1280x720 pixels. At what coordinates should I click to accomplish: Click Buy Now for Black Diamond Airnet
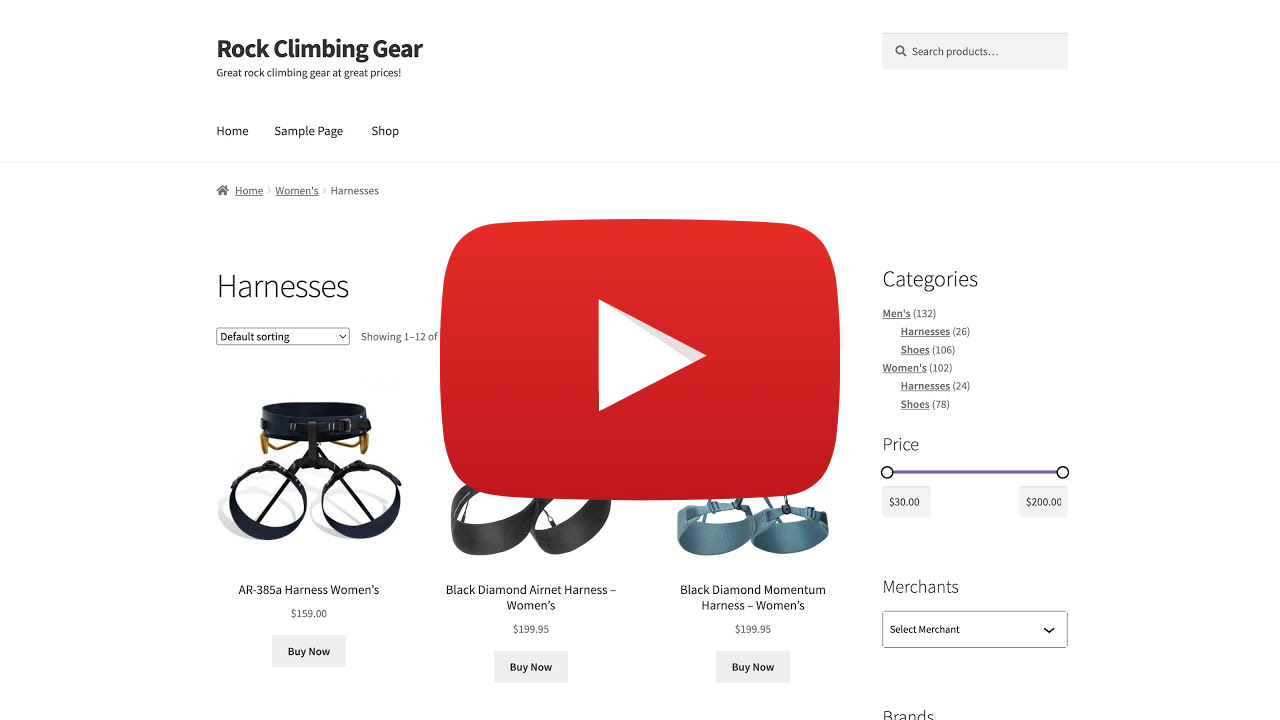pyautogui.click(x=531, y=667)
